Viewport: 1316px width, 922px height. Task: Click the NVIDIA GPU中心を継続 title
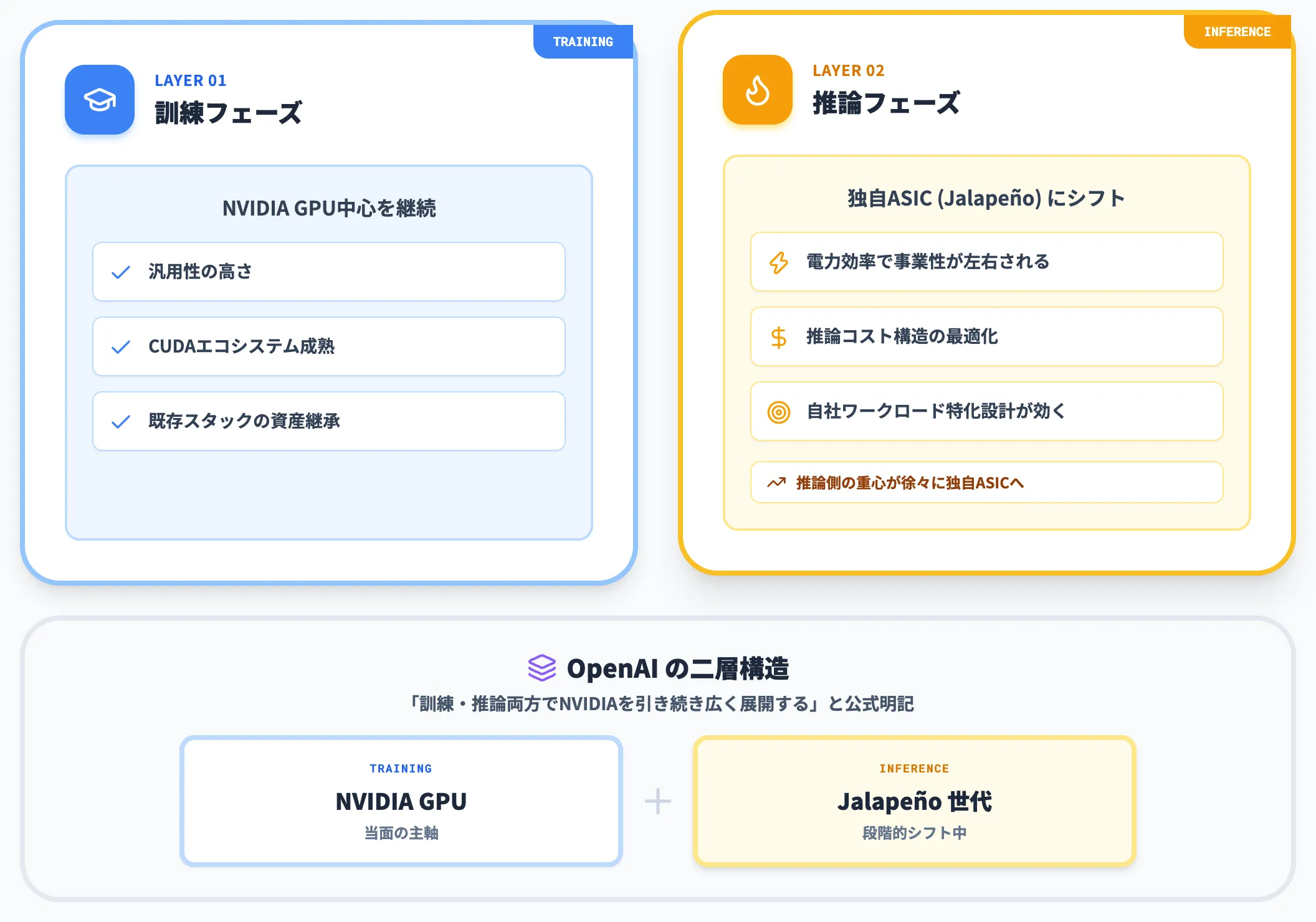(x=329, y=208)
